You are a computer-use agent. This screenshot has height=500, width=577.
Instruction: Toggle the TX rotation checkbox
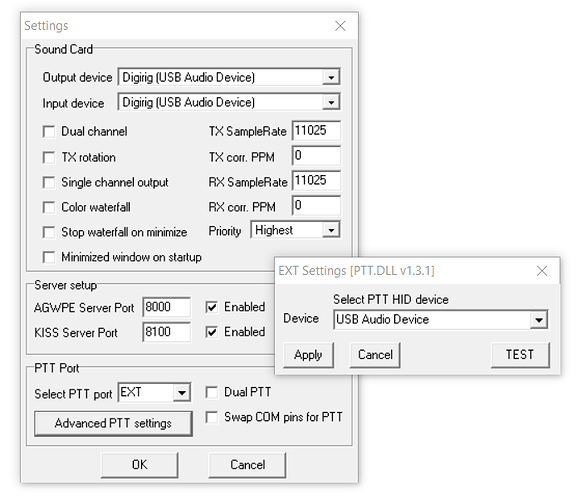(x=49, y=157)
